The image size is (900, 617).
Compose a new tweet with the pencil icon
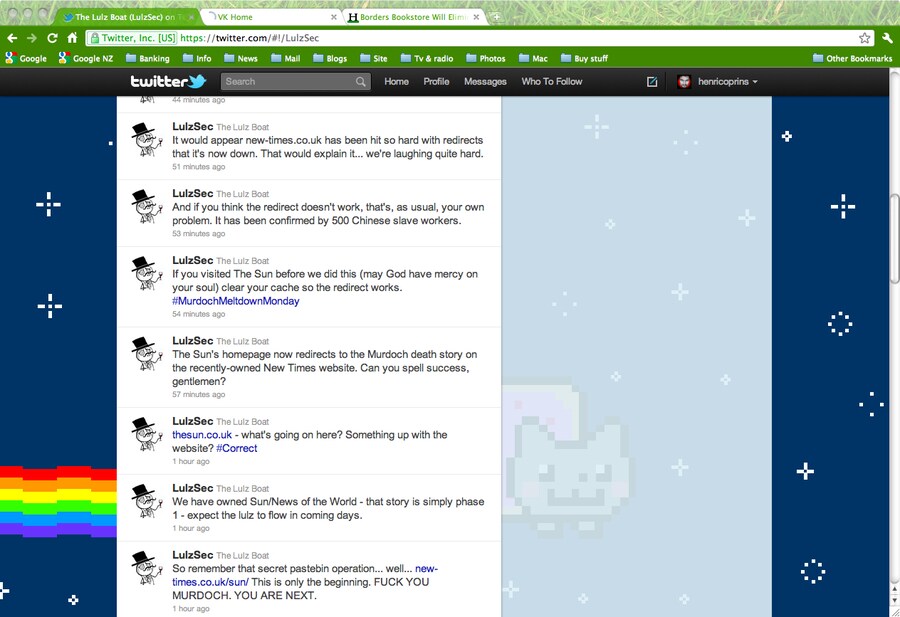tap(652, 82)
